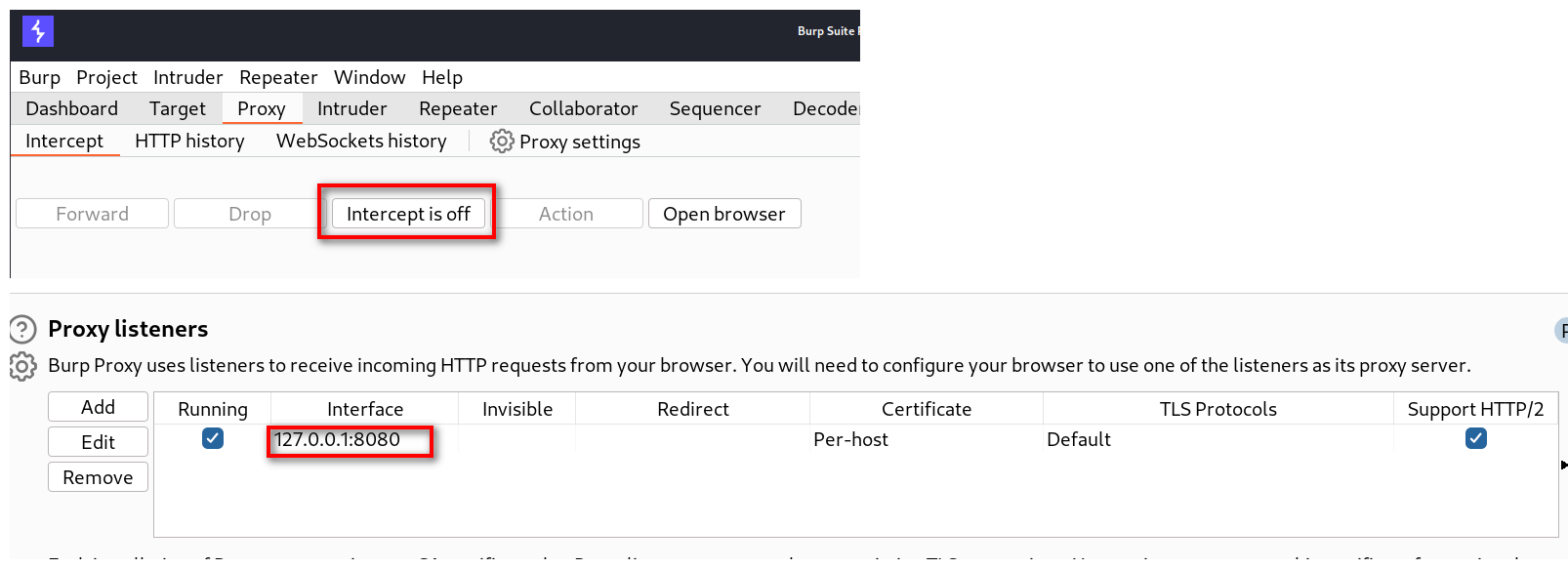Click the Edit button for proxy listeners
Image resolution: width=1568 pixels, height=569 pixels.
[98, 442]
